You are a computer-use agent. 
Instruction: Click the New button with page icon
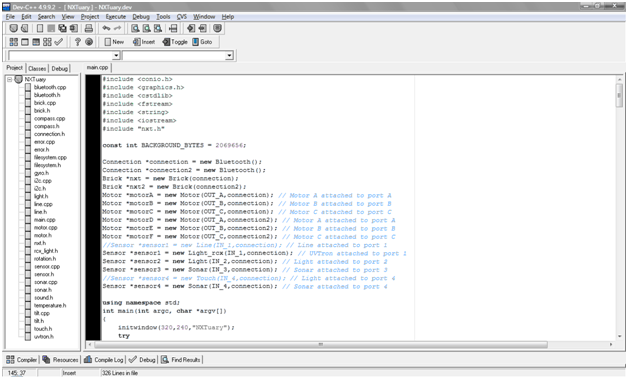coord(114,42)
